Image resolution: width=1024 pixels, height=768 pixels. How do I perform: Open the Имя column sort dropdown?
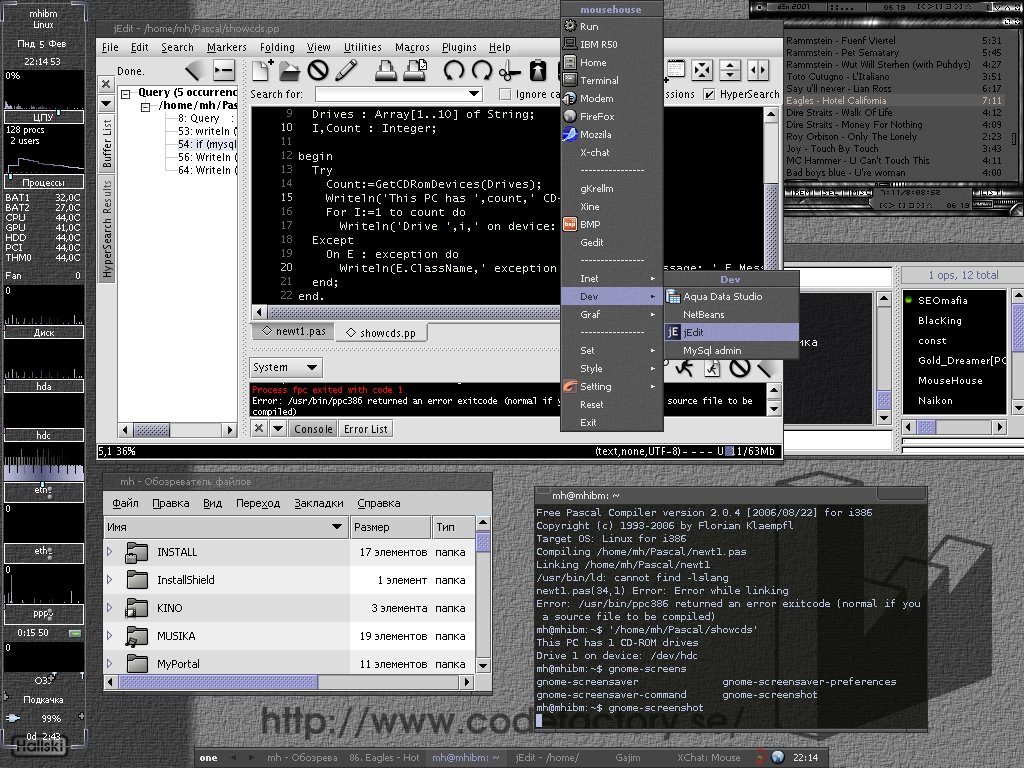tap(337, 527)
